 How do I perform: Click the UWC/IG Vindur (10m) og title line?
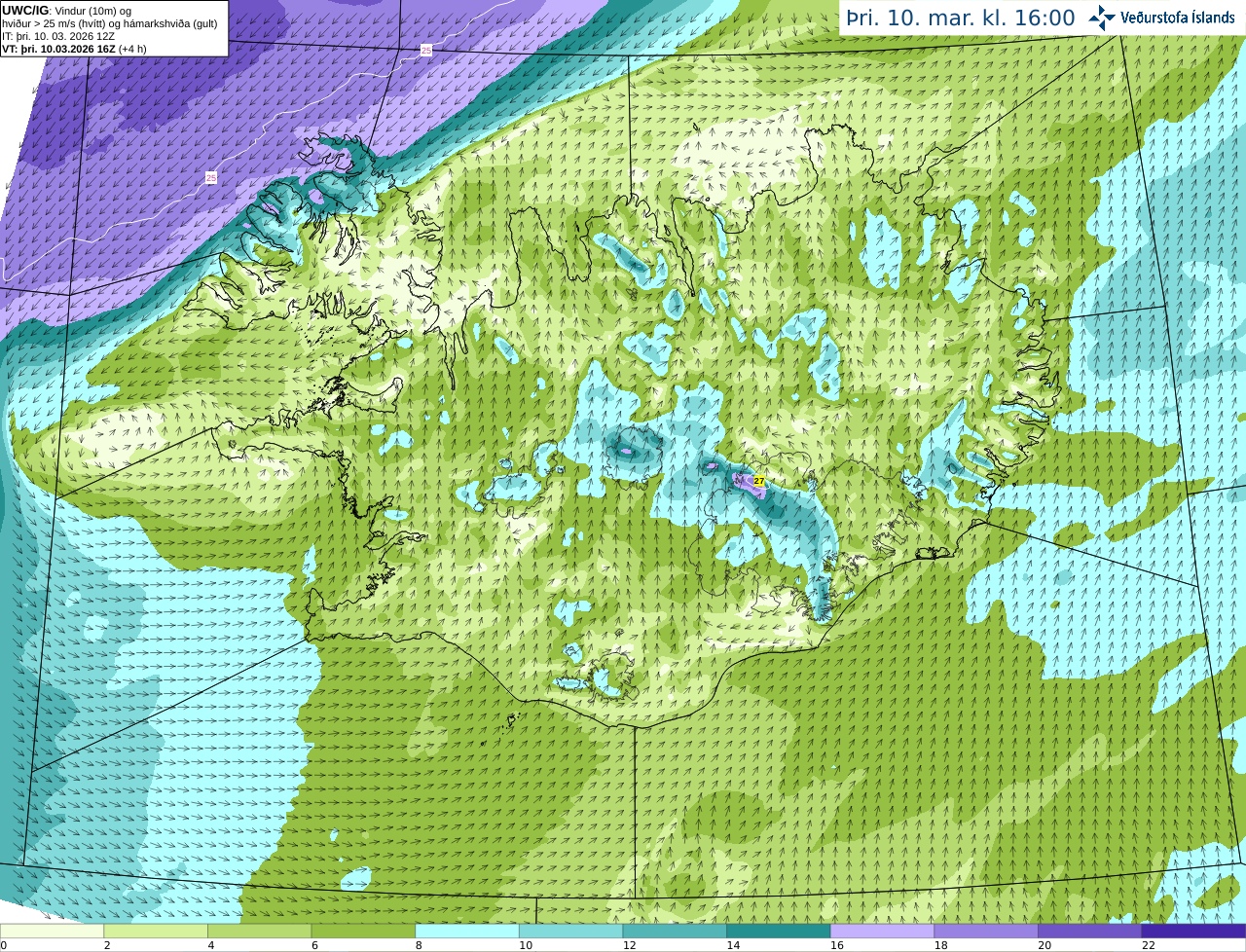(67, 11)
